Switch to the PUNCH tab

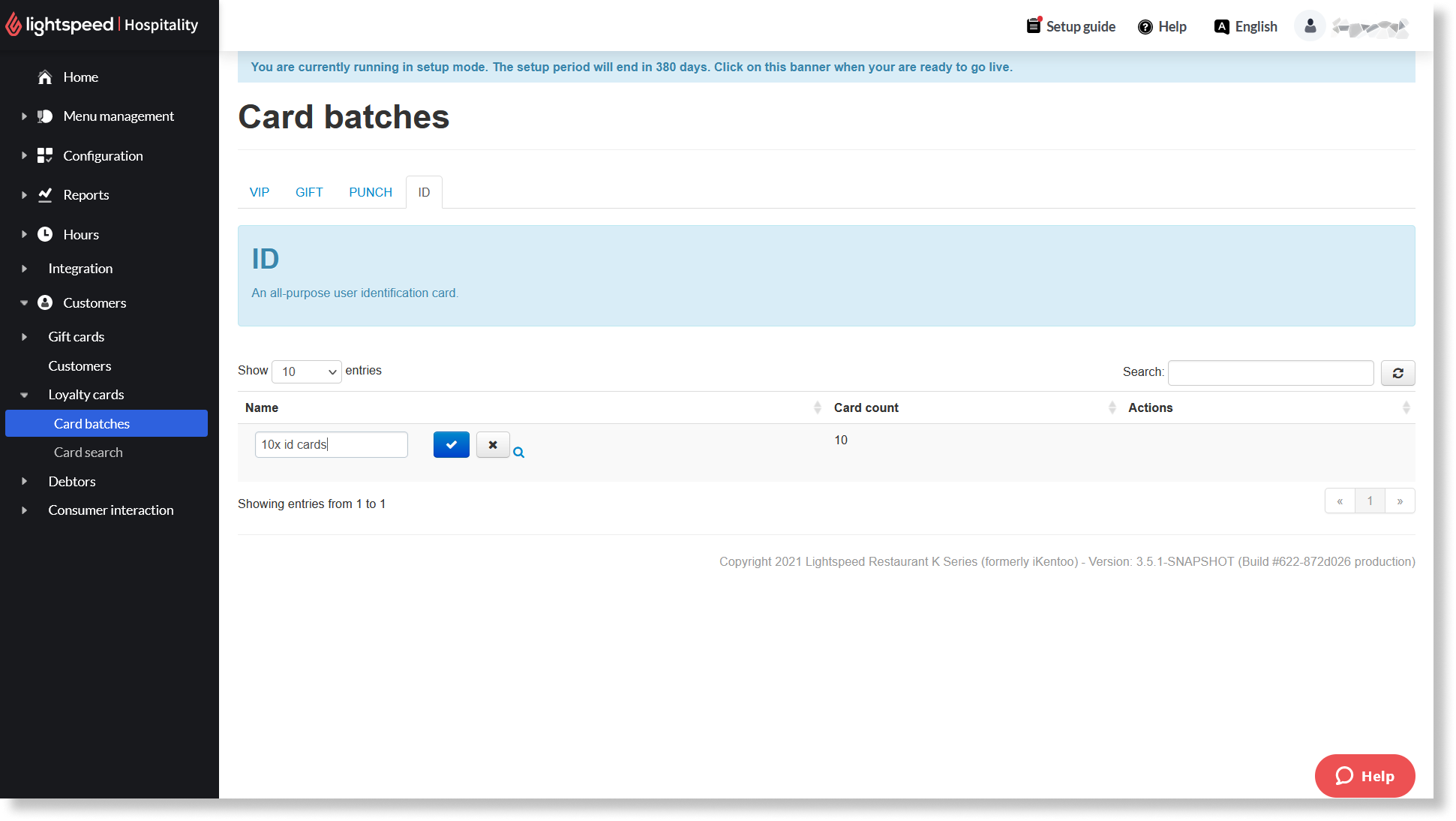pyautogui.click(x=371, y=192)
